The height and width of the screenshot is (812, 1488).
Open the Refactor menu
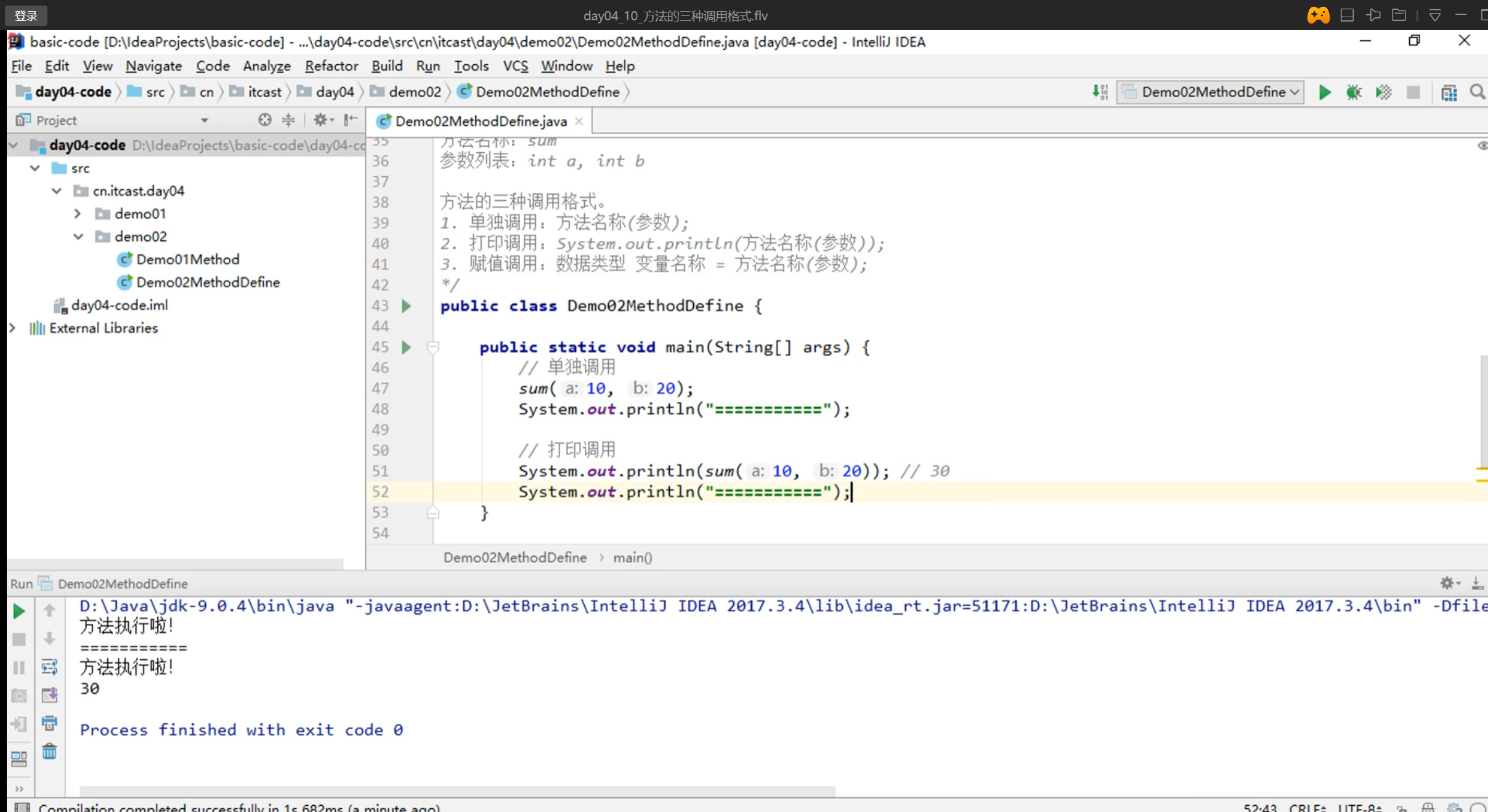click(x=331, y=66)
